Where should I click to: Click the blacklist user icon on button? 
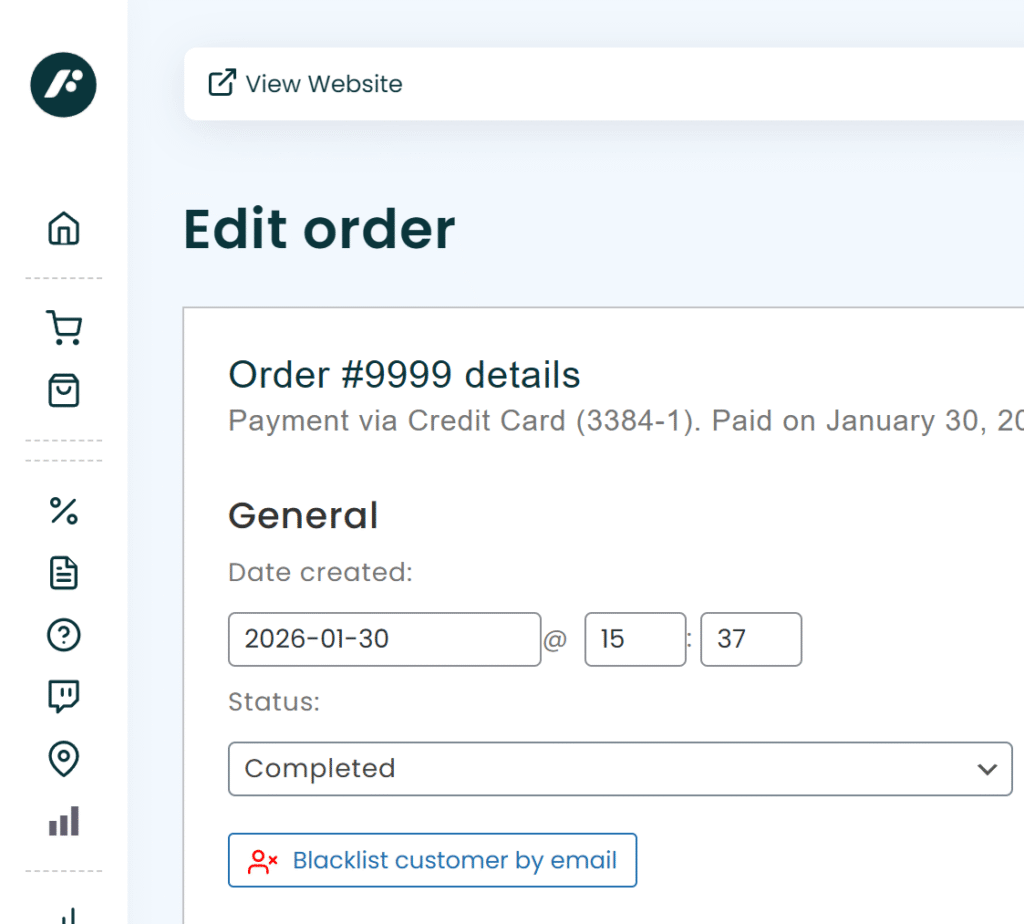(263, 861)
